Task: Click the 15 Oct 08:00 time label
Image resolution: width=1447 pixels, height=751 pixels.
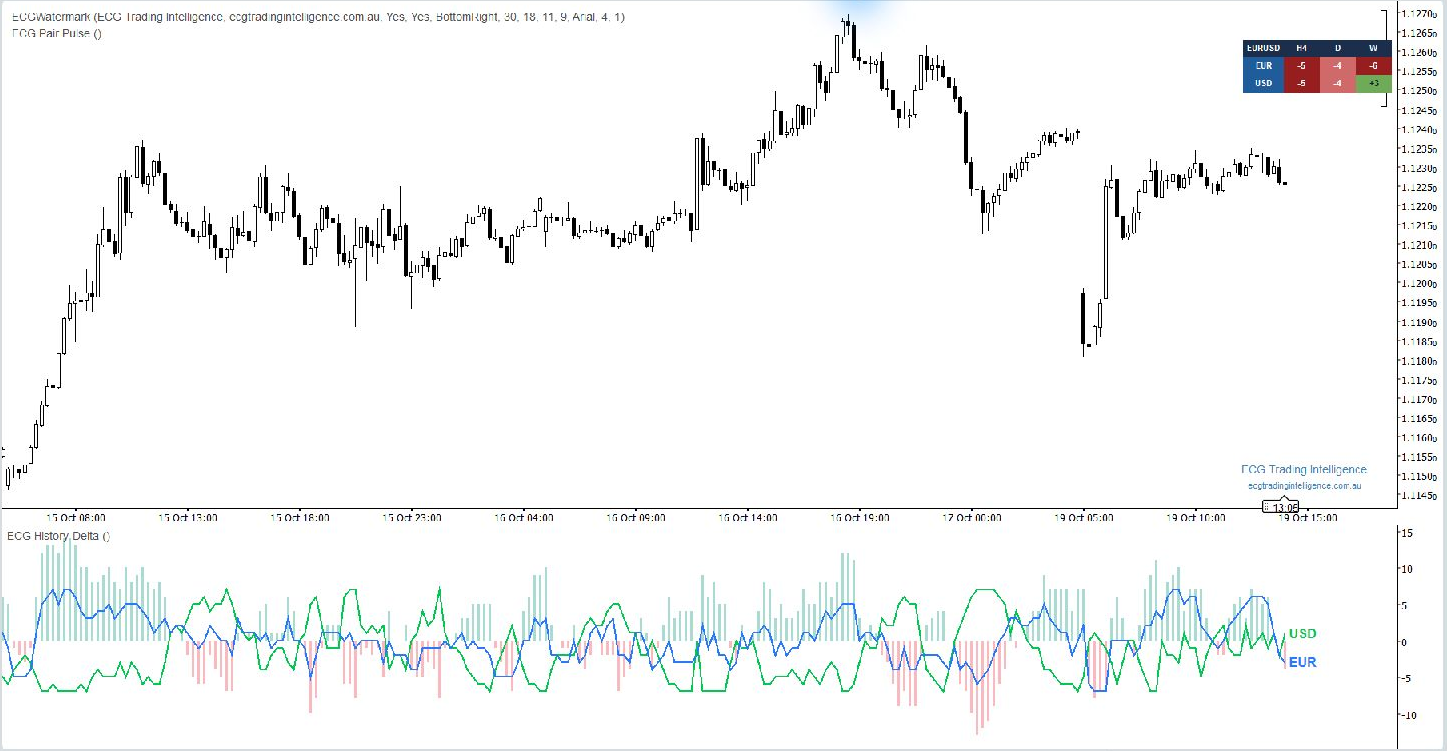Action: [x=77, y=518]
